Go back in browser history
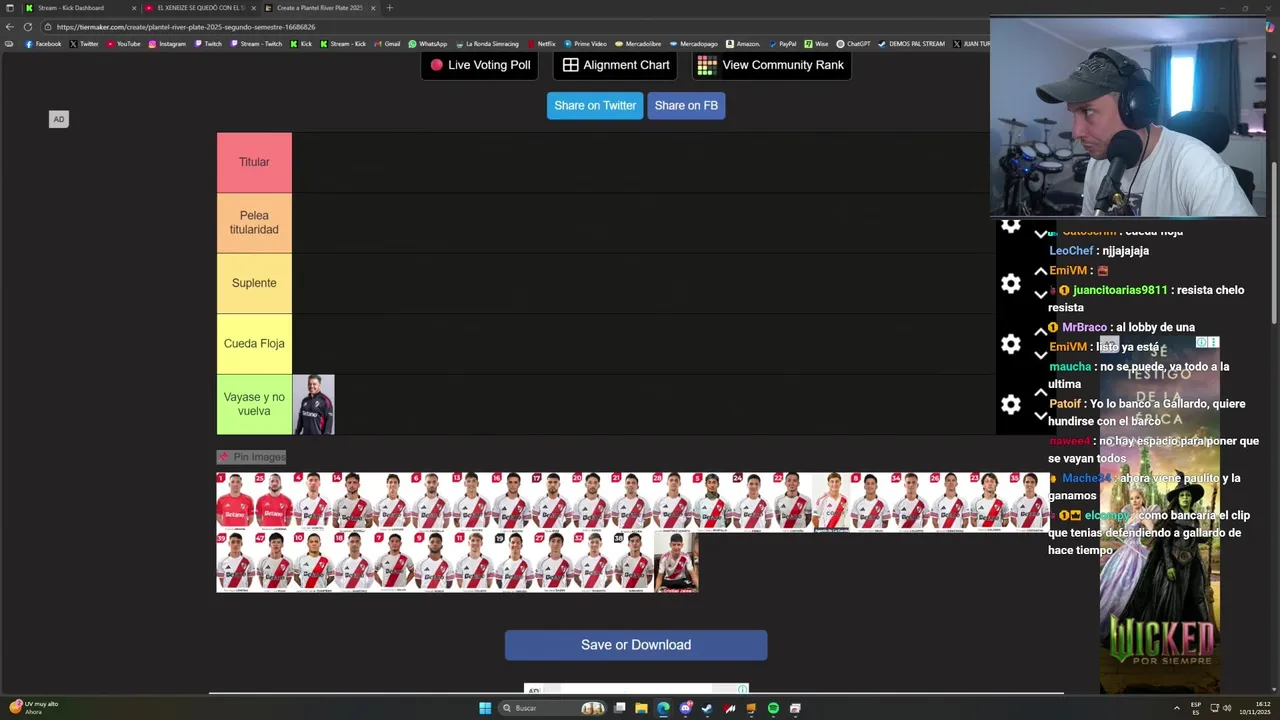This screenshot has height=720, width=1280. pyautogui.click(x=10, y=27)
